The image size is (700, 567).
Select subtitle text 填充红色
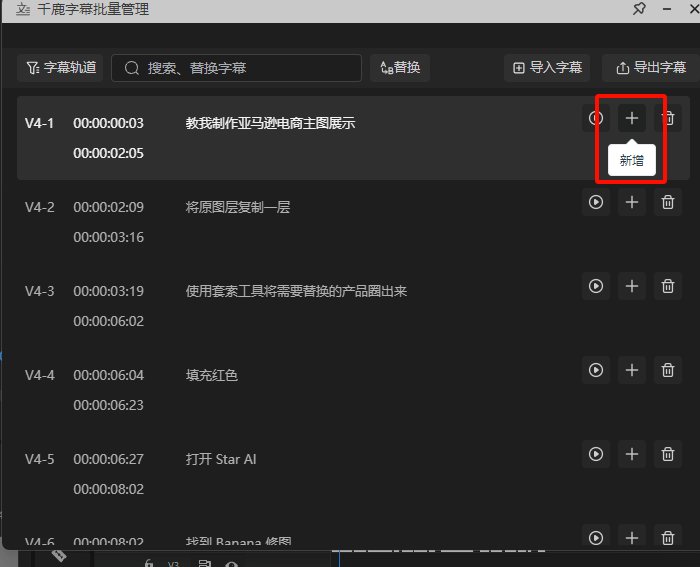click(212, 375)
